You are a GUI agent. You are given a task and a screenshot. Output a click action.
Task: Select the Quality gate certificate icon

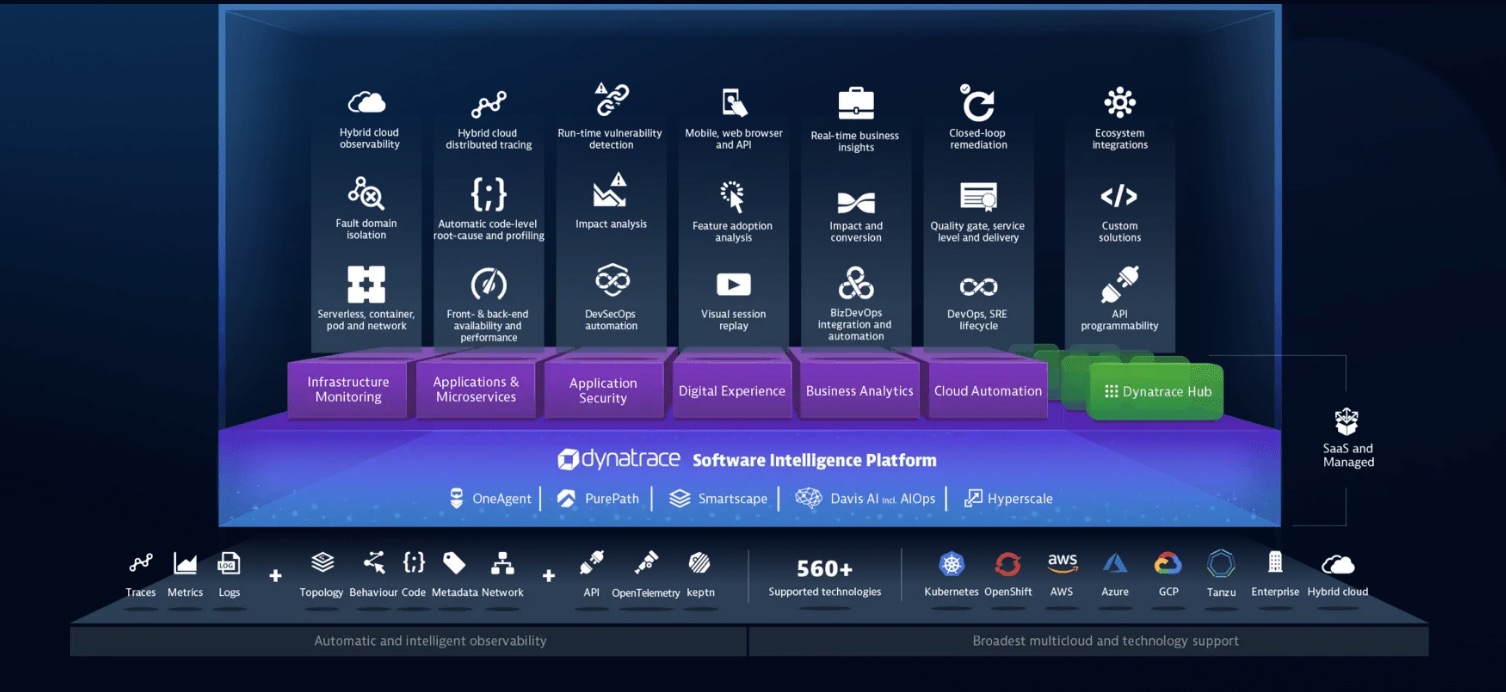tap(978, 197)
